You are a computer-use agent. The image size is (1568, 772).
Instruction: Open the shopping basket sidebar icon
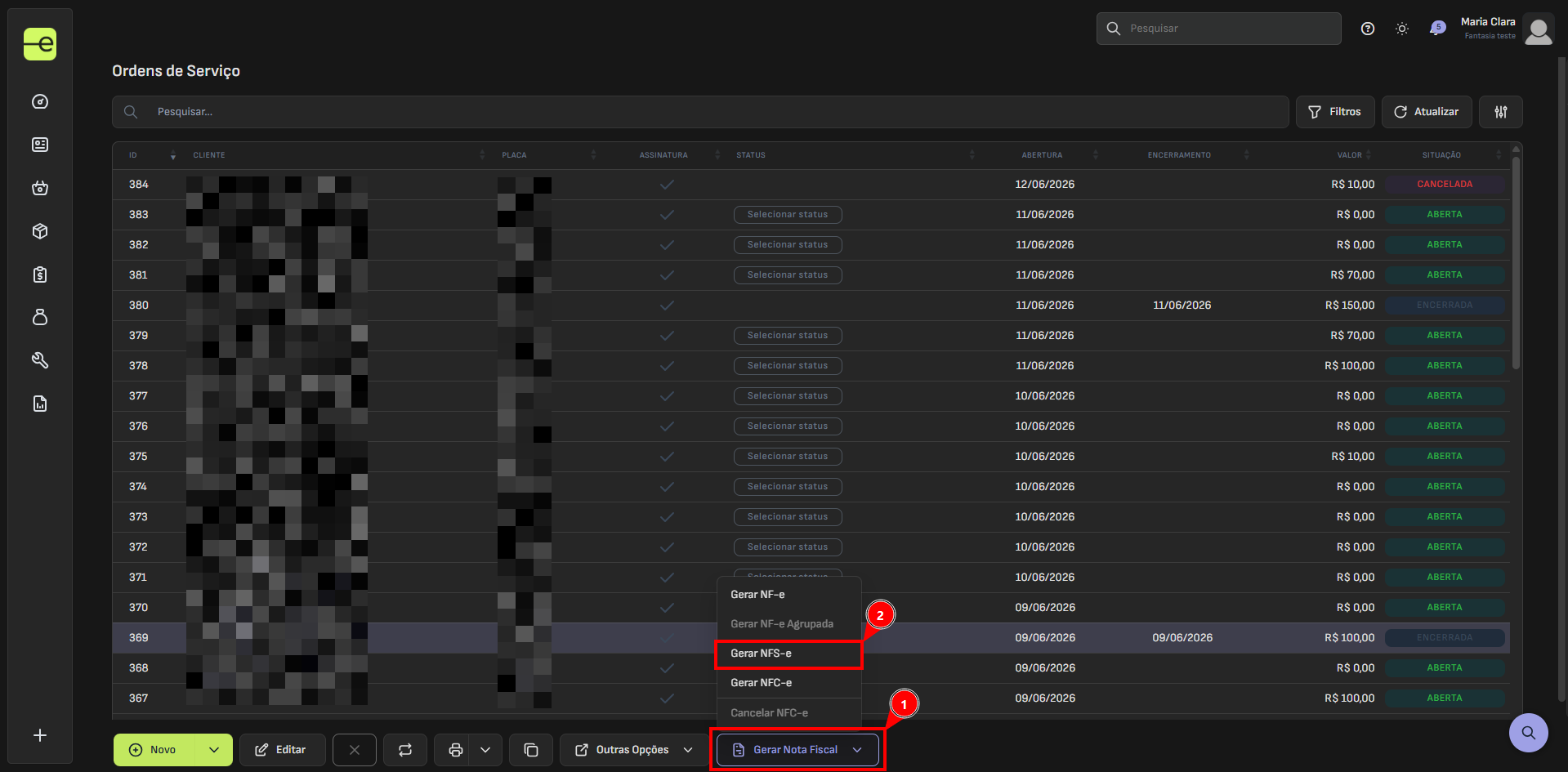tap(40, 188)
